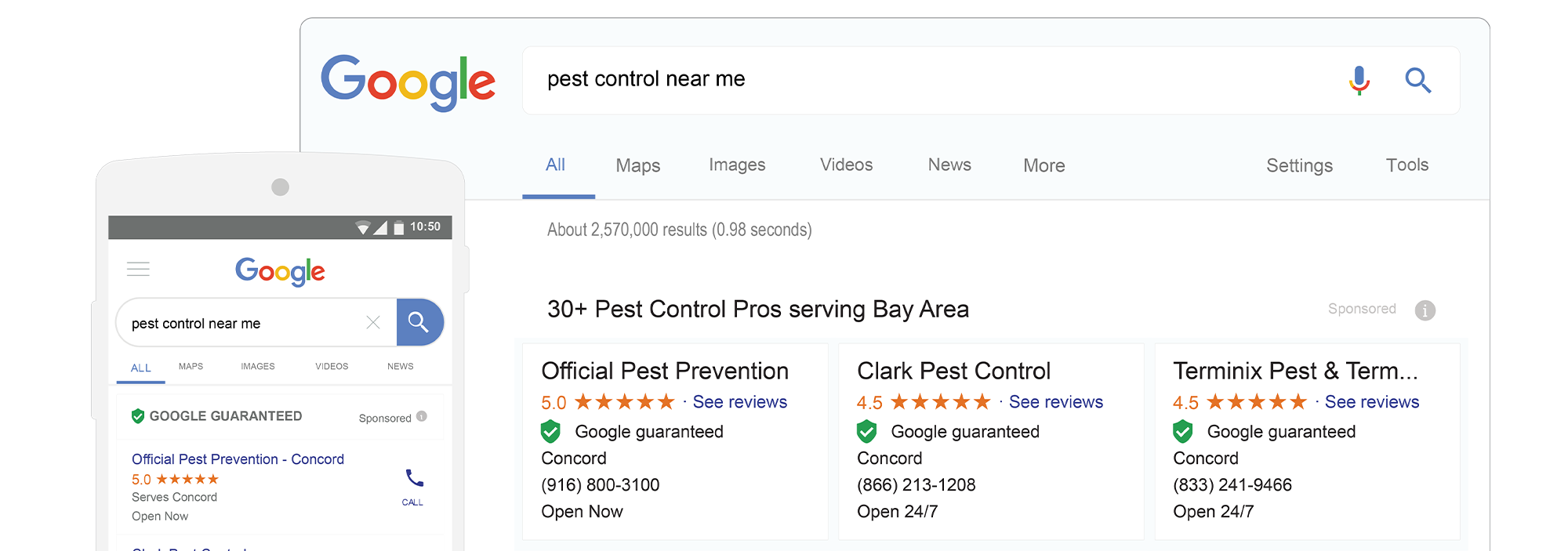Open Clark Pest Control card title
Image resolution: width=1568 pixels, height=551 pixels.
tap(953, 371)
